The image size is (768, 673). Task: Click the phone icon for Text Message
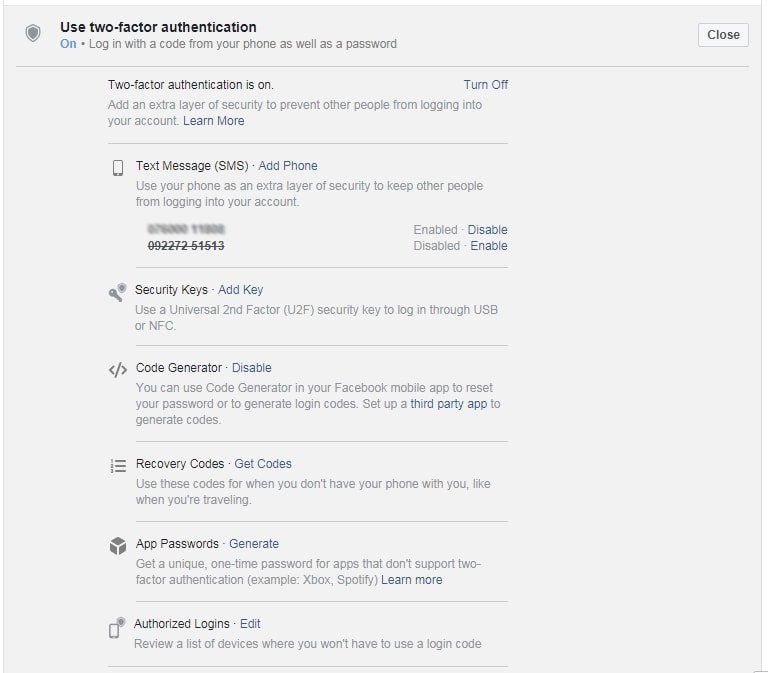[118, 167]
